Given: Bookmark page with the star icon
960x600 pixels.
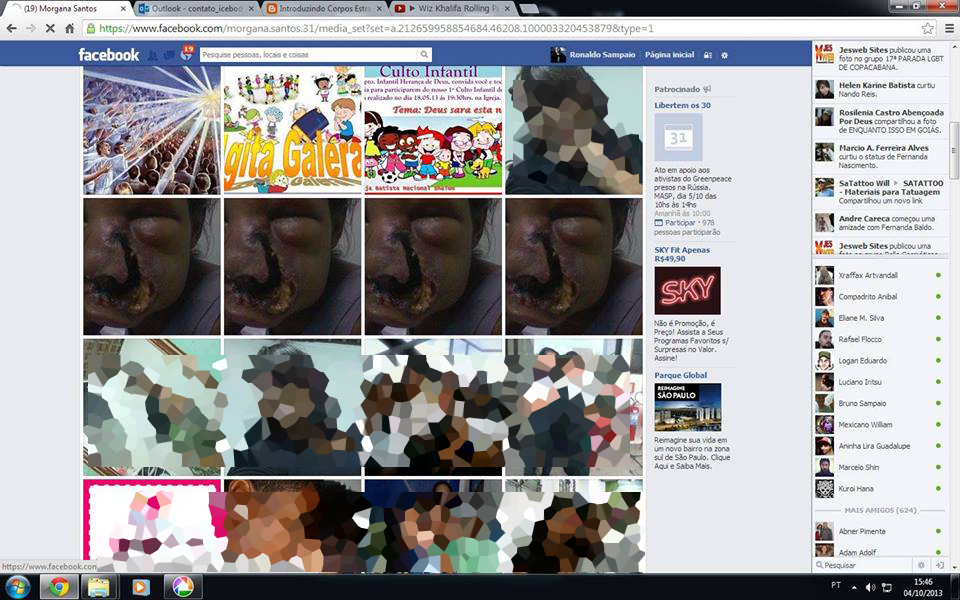Looking at the screenshot, I should pos(927,28).
